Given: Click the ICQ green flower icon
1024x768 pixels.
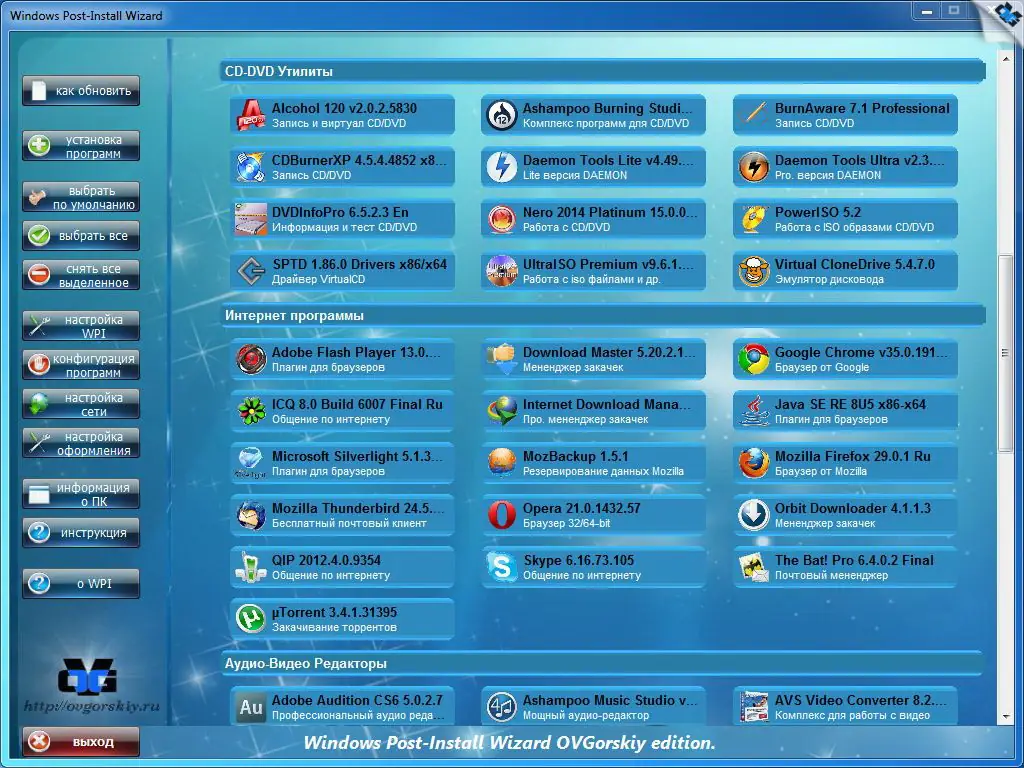Looking at the screenshot, I should 251,411.
